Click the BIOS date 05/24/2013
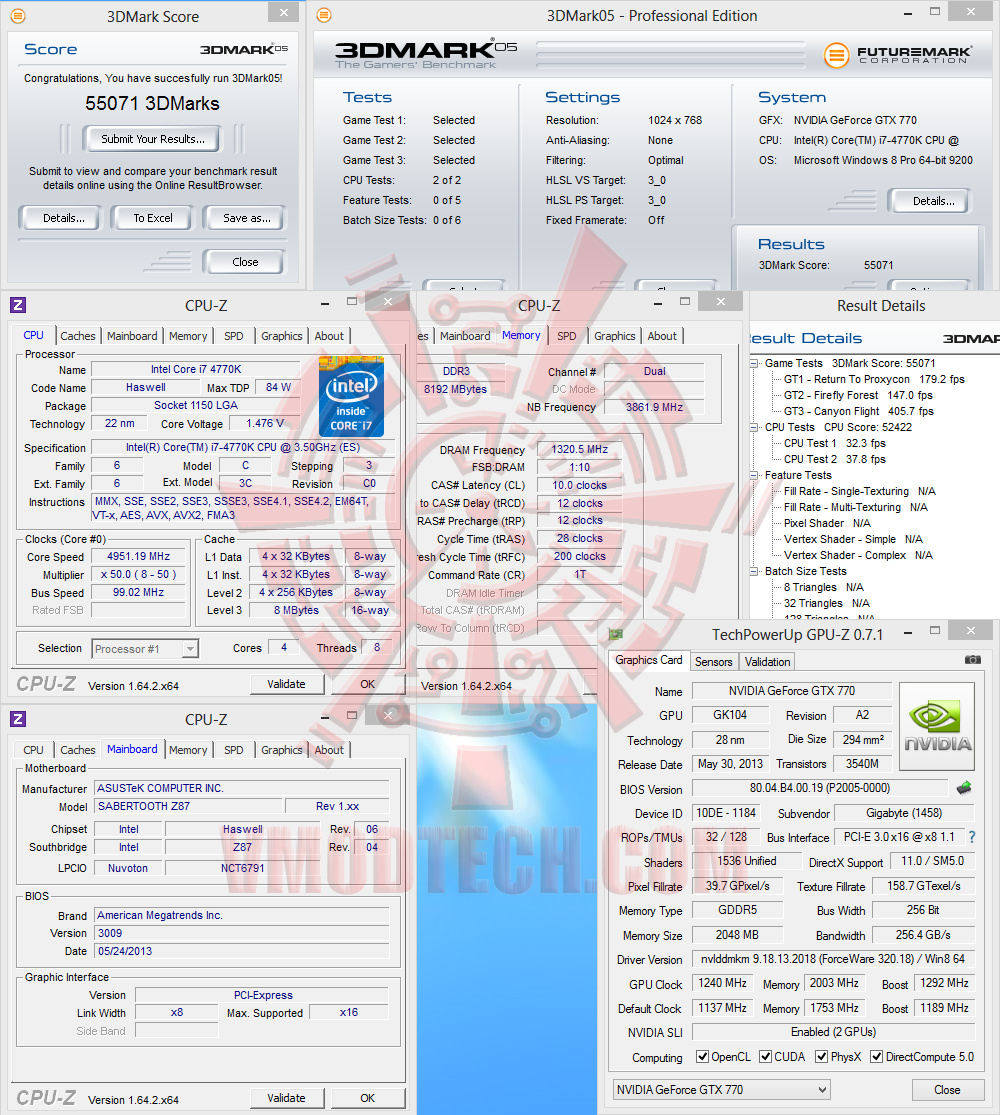 click(x=242, y=951)
